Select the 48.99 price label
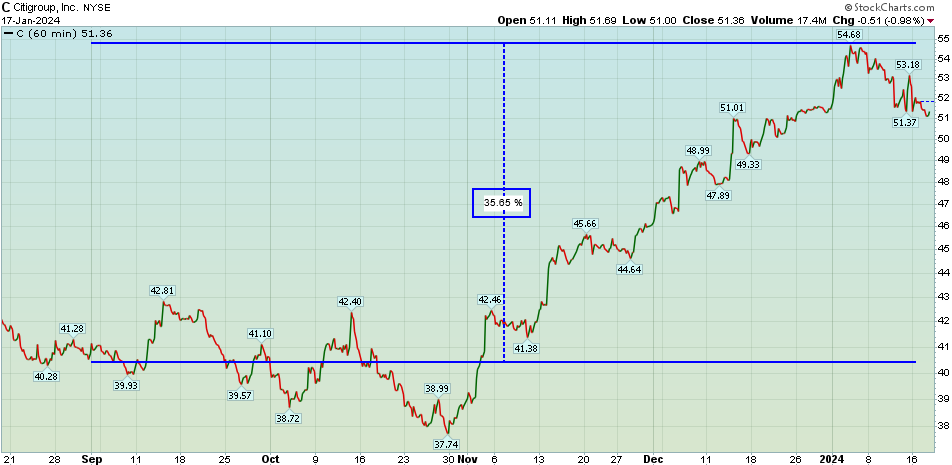 (698, 150)
